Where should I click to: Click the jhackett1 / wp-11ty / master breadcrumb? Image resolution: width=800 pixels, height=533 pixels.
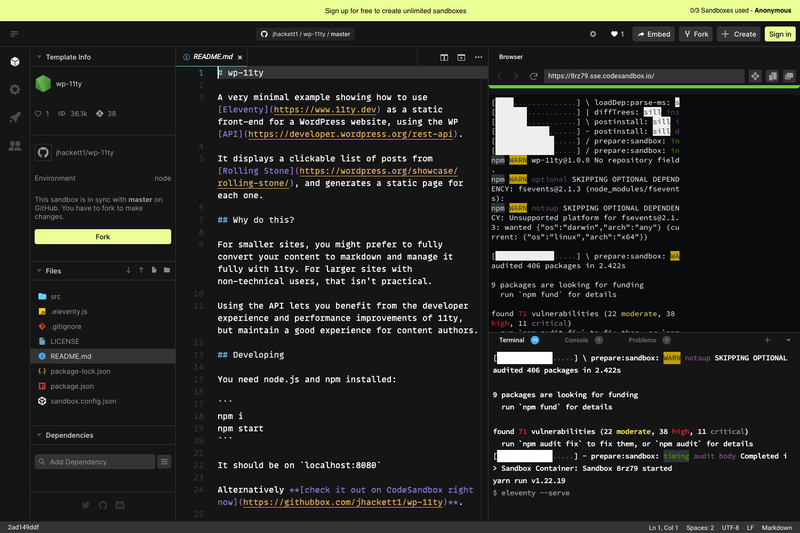pos(306,34)
